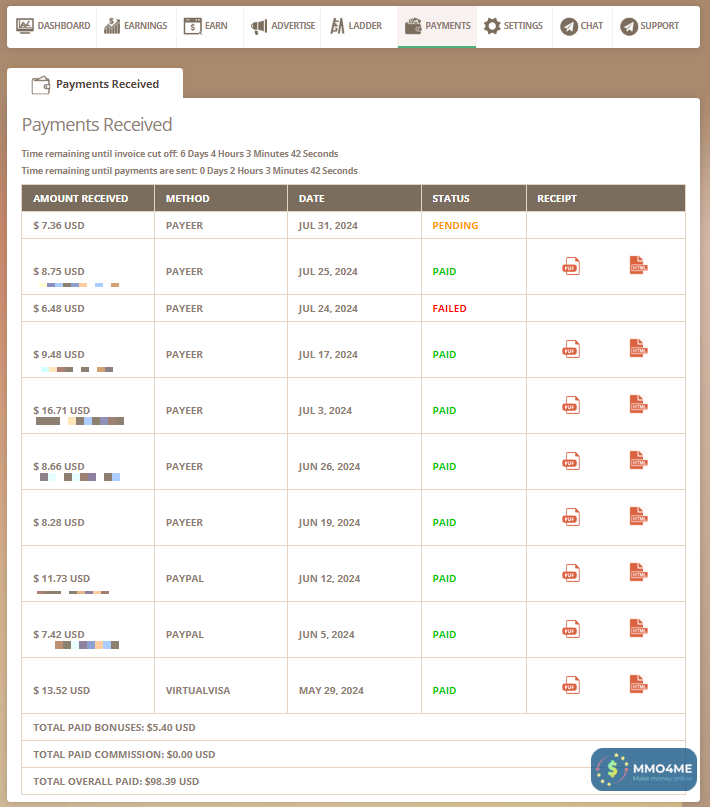
Task: Click the Total Paid Bonuses row
Action: coord(353,727)
